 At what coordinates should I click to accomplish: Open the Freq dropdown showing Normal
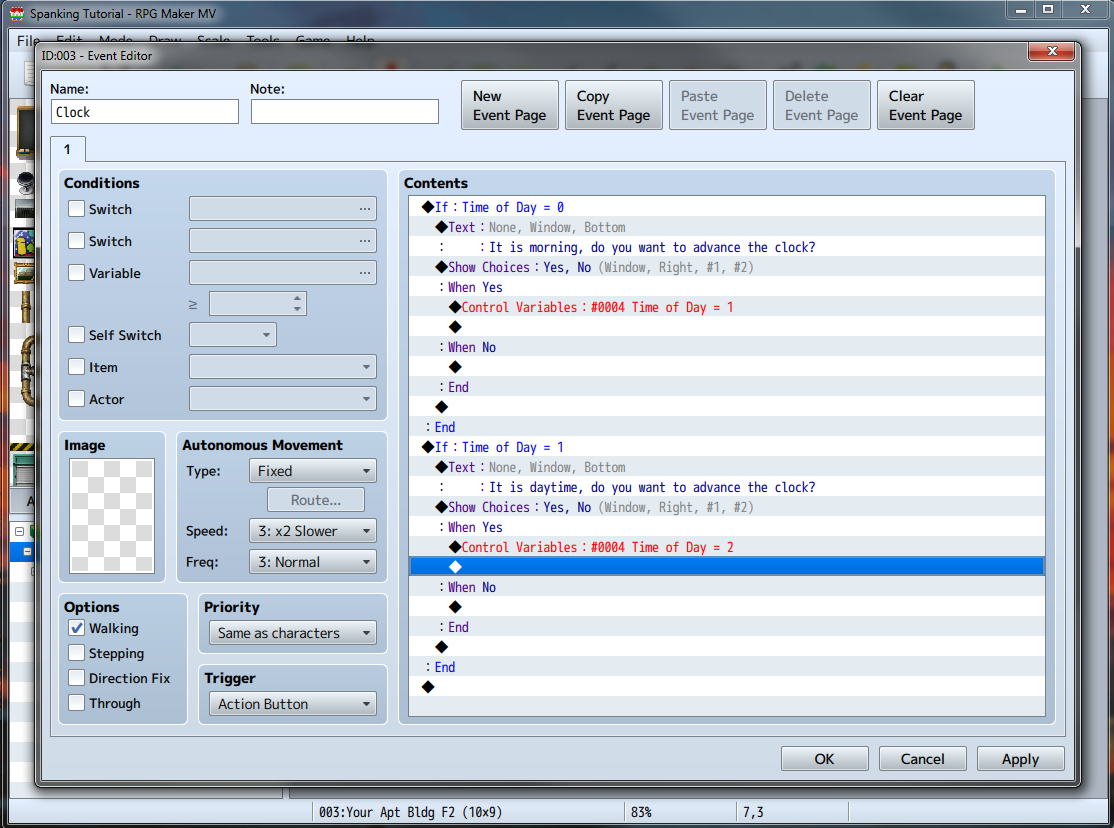point(313,561)
